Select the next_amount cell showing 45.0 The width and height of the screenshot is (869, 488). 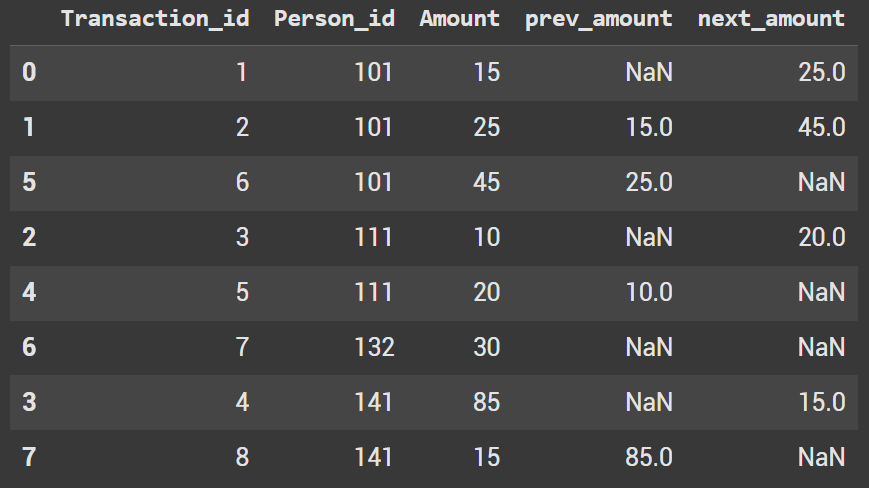[x=821, y=127]
